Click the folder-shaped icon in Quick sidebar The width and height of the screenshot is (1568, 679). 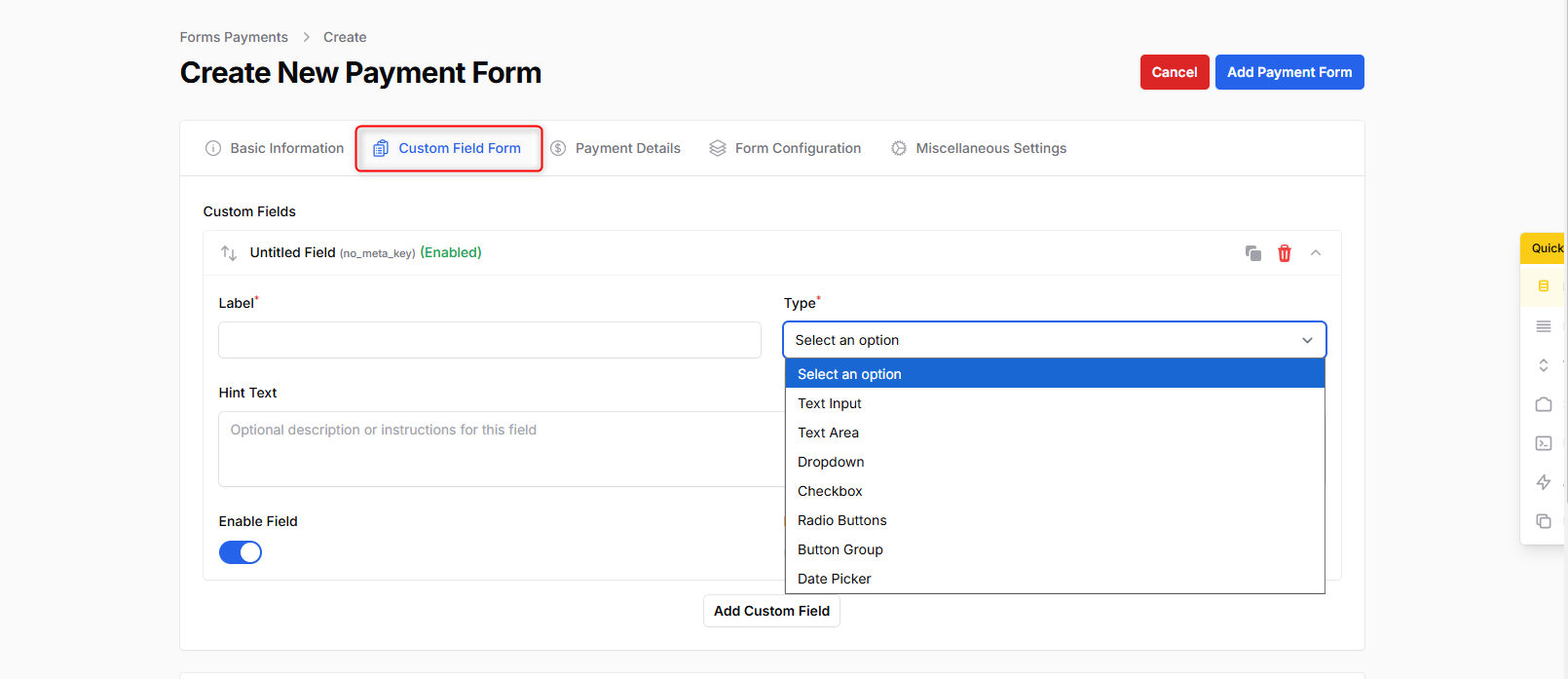[1544, 404]
